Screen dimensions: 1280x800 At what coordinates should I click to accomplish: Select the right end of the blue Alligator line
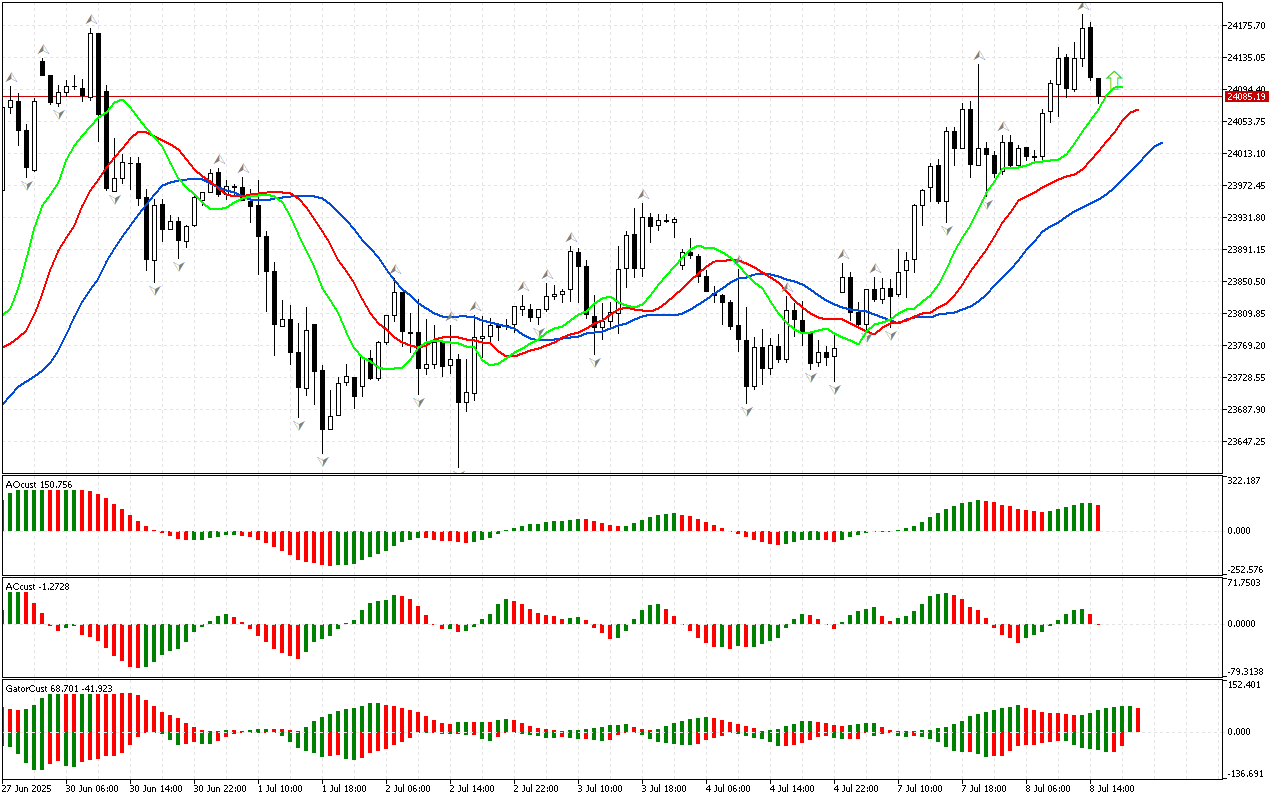pyautogui.click(x=1160, y=143)
